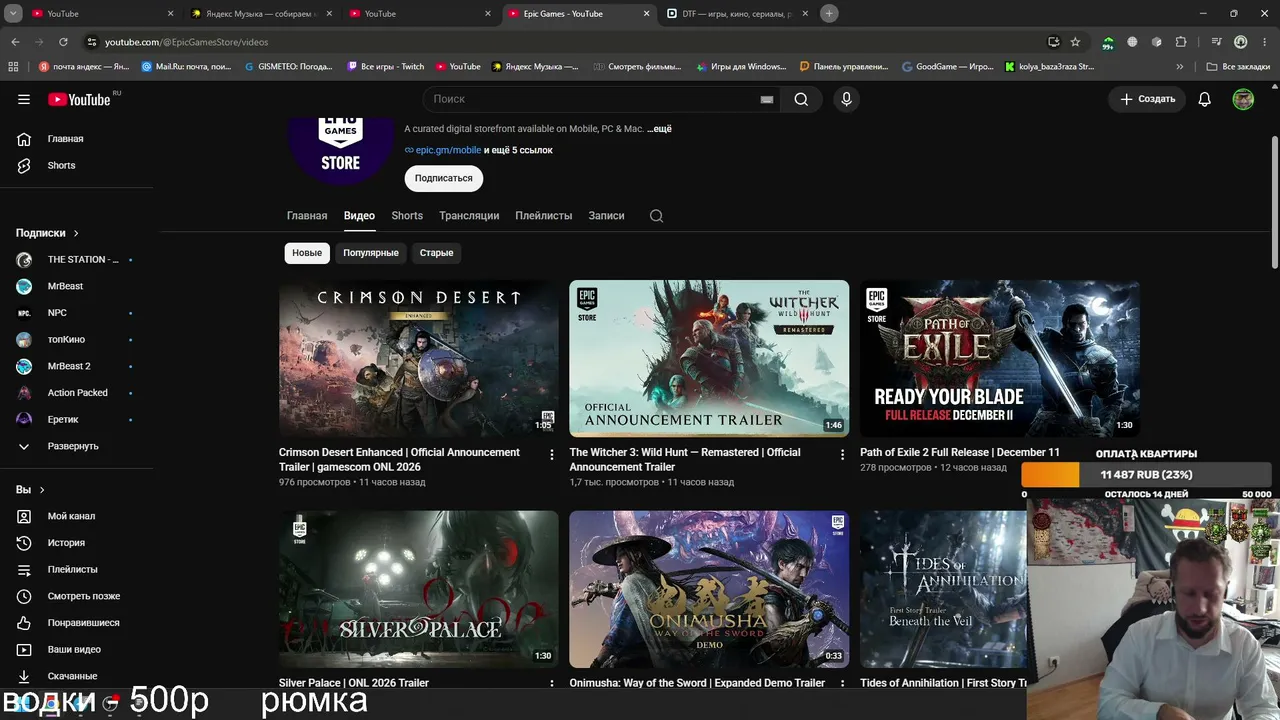Image resolution: width=1280 pixels, height=720 pixels.
Task: Open the Onimusha Expanded Demo Trailer title
Action: pos(697,683)
